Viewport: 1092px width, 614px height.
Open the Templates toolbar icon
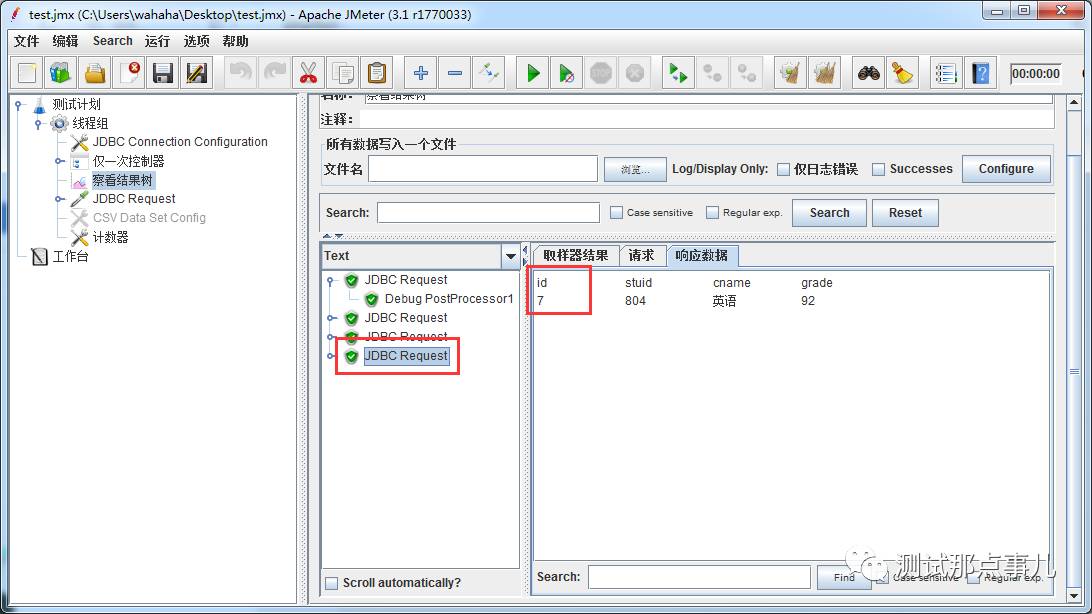(x=61, y=73)
